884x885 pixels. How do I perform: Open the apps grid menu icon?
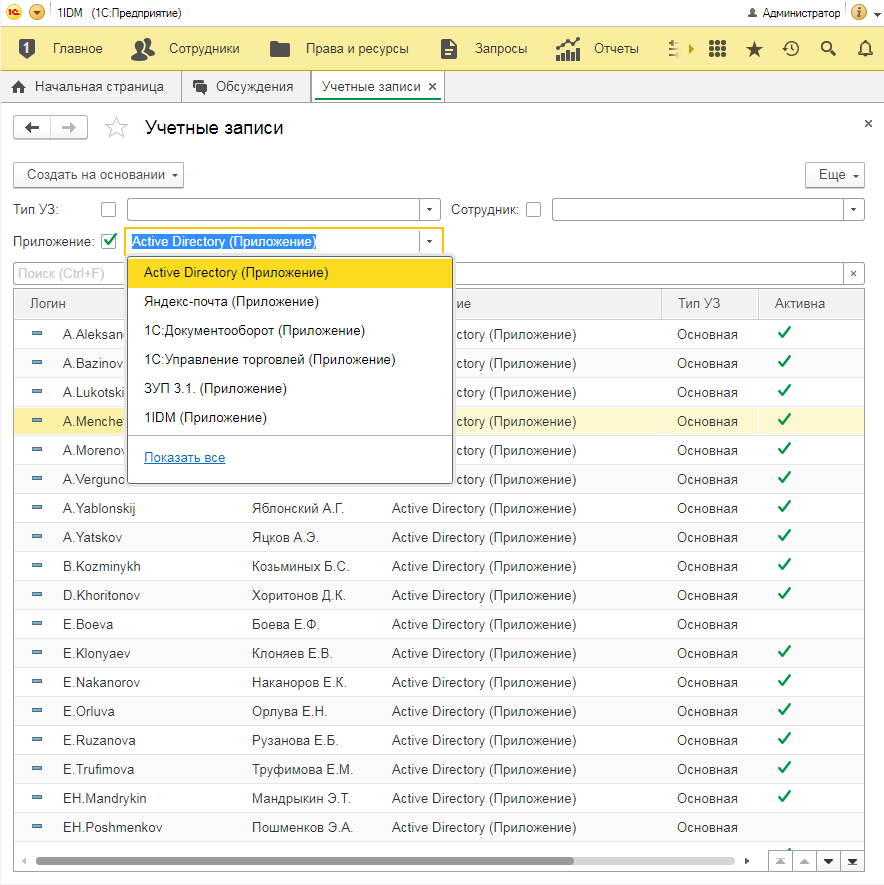click(x=716, y=49)
